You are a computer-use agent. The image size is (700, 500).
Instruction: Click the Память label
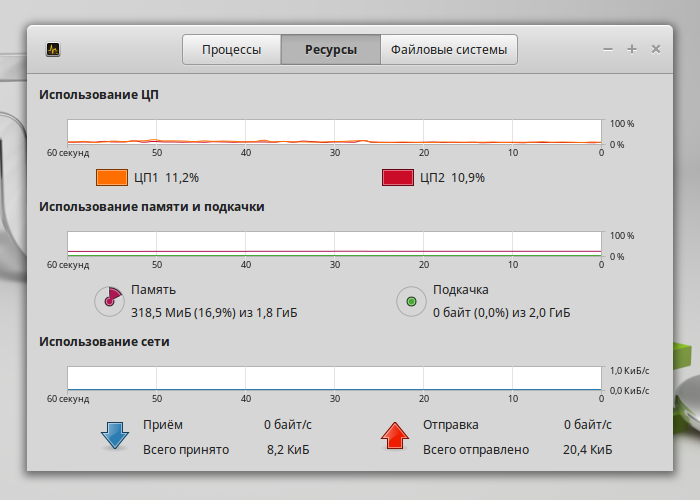(x=153, y=290)
